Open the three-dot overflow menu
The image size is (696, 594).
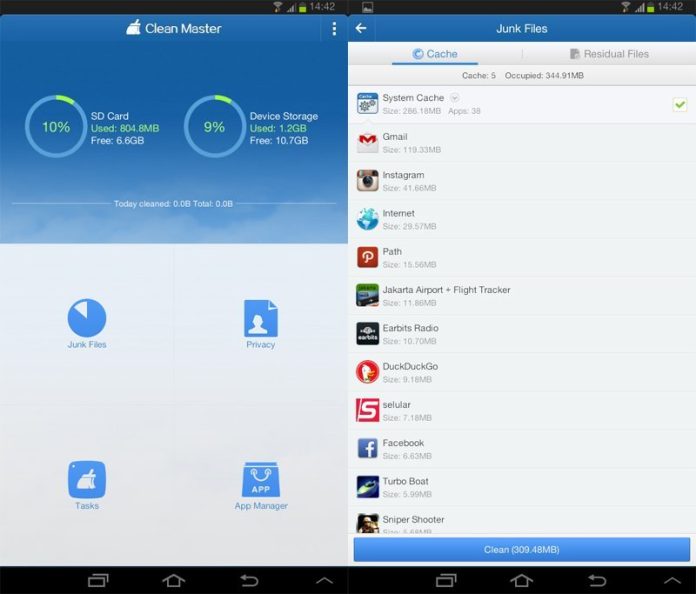pos(334,29)
